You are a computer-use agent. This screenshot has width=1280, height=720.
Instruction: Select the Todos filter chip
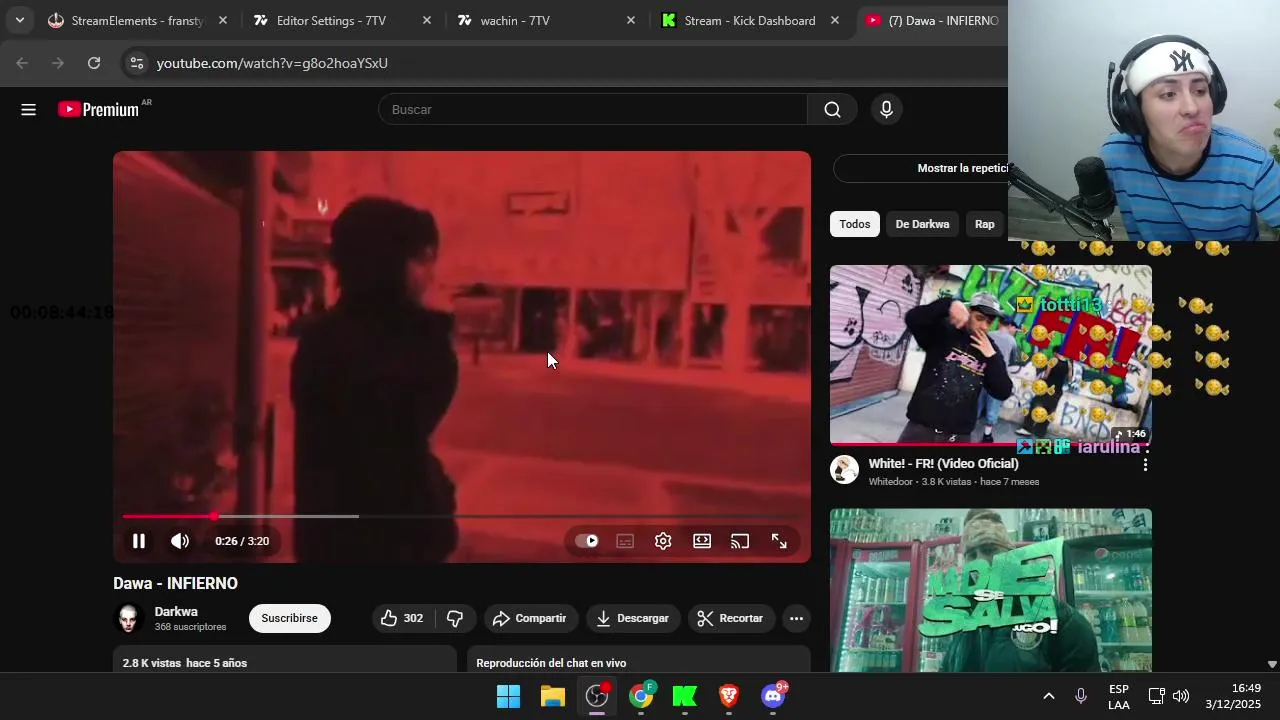[854, 224]
